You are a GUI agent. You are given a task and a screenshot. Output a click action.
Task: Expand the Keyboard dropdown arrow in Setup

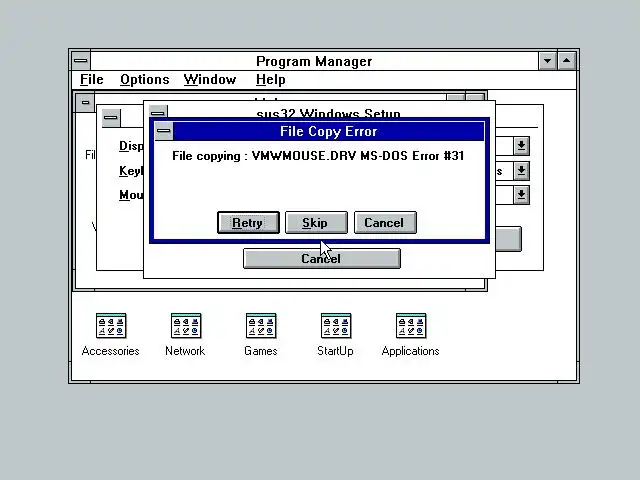point(521,171)
